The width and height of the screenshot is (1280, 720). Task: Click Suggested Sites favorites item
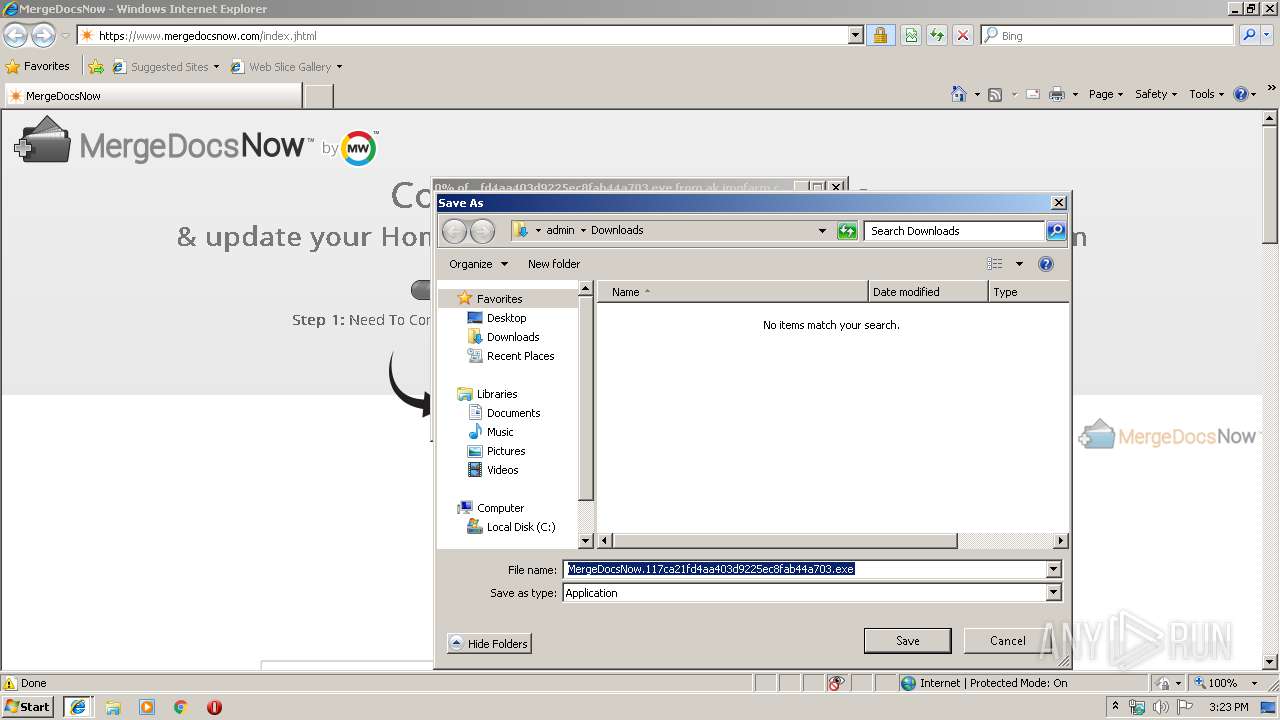click(165, 67)
